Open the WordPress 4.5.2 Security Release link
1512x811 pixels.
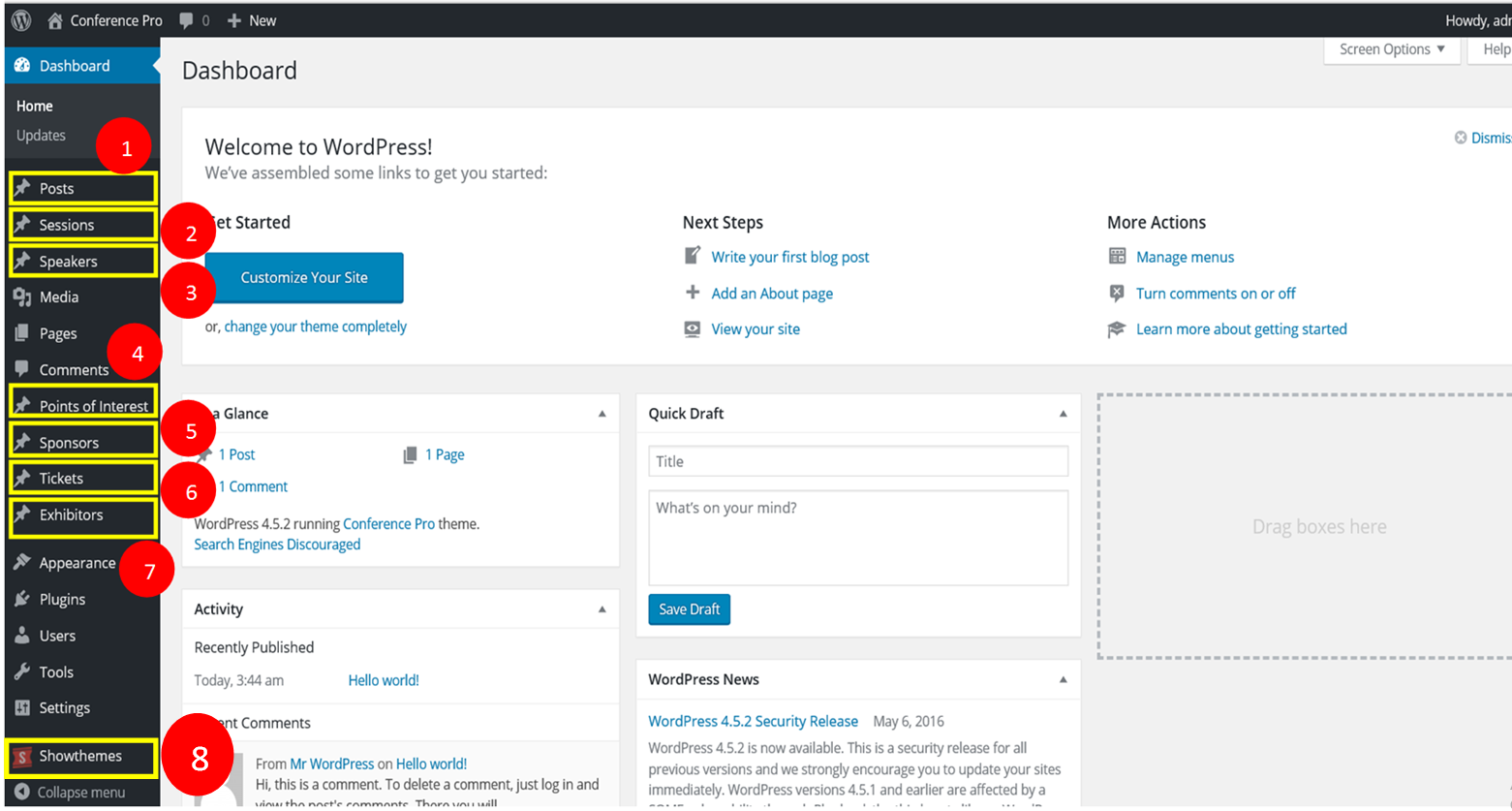coord(754,721)
